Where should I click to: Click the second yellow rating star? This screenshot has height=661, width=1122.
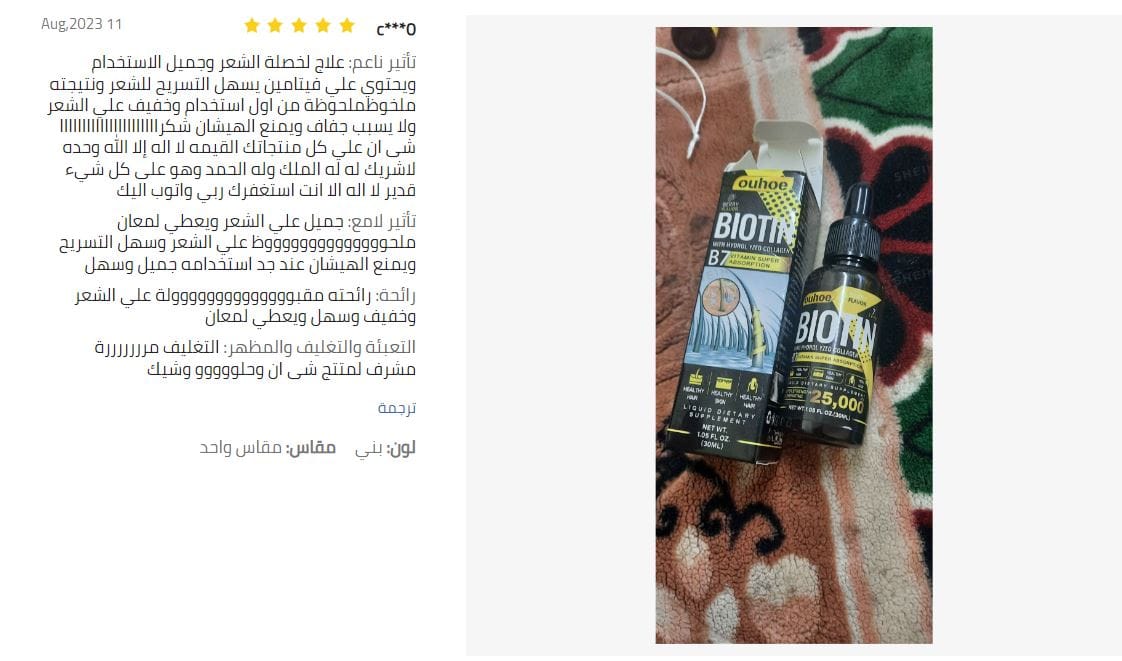coord(275,26)
